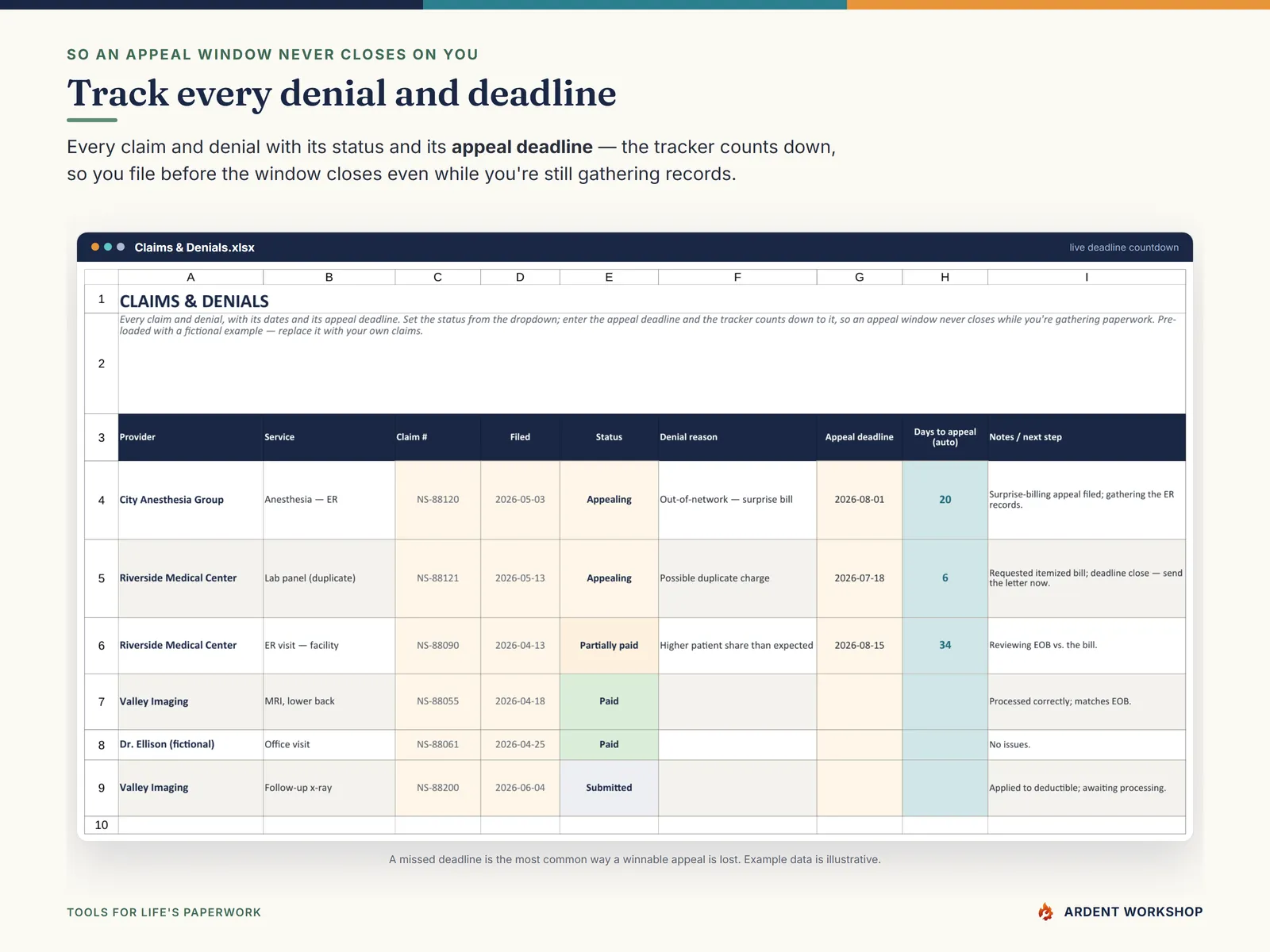The width and height of the screenshot is (1270, 952).
Task: Click the Filed column heading
Action: tap(521, 437)
